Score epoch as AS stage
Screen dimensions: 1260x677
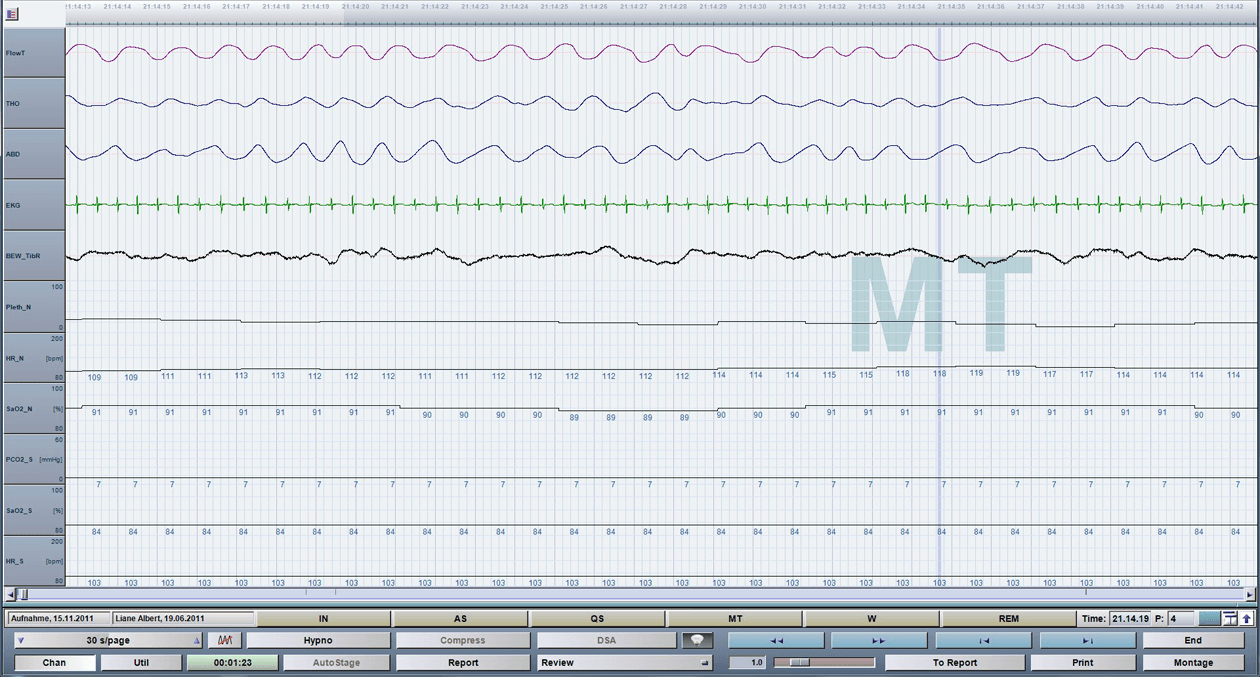(x=460, y=619)
